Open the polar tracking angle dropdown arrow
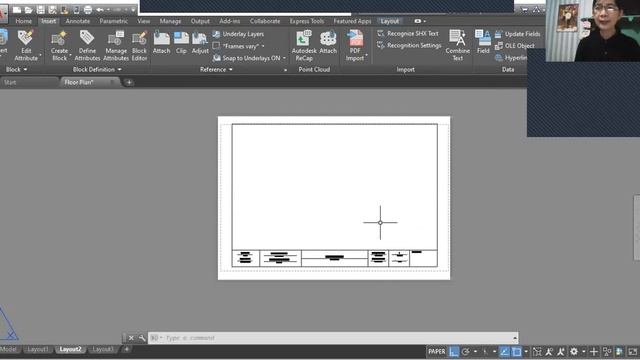Image resolution: width=640 pixels, height=360 pixels. tap(476, 351)
